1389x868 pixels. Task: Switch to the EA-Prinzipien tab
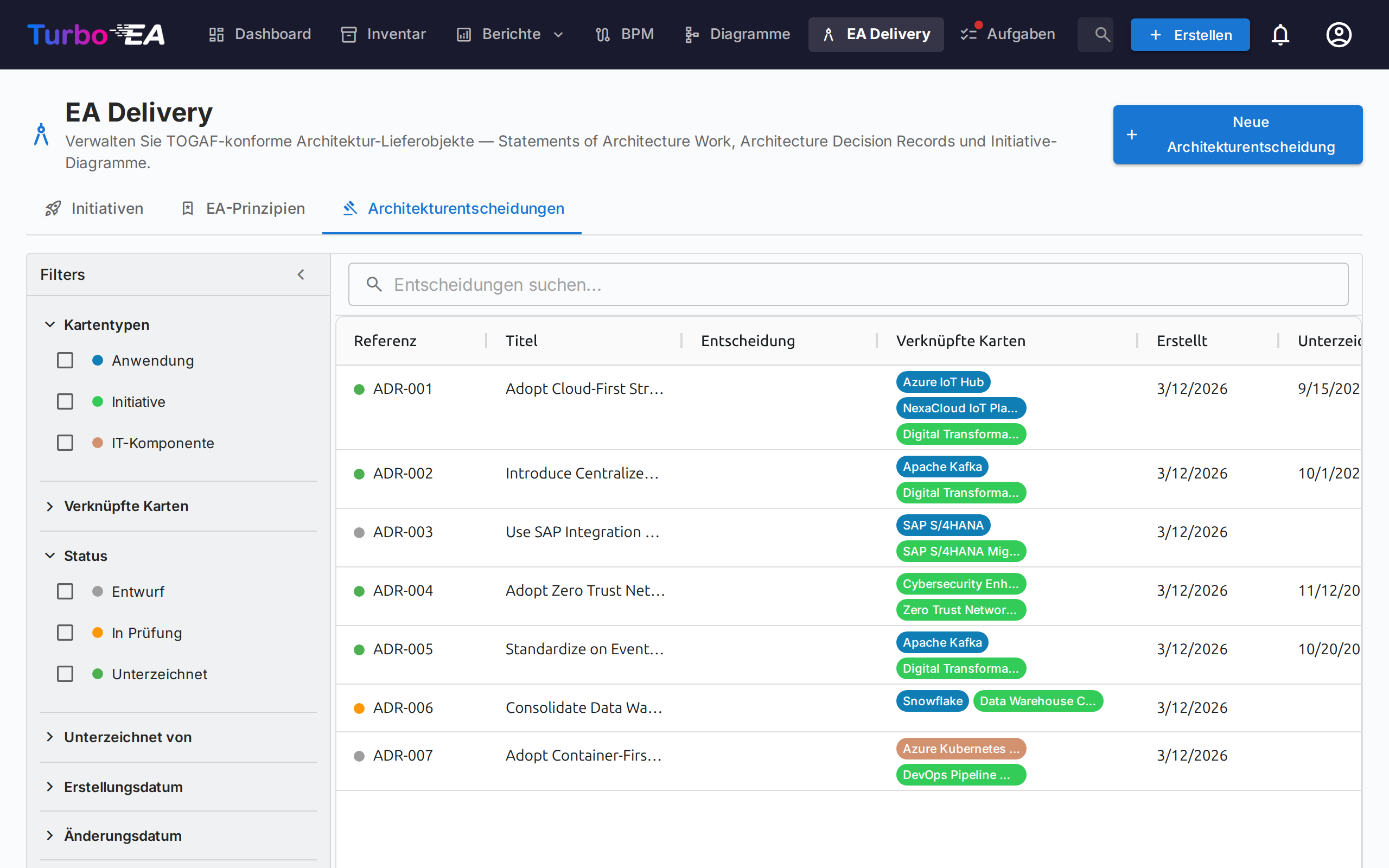coord(244,208)
